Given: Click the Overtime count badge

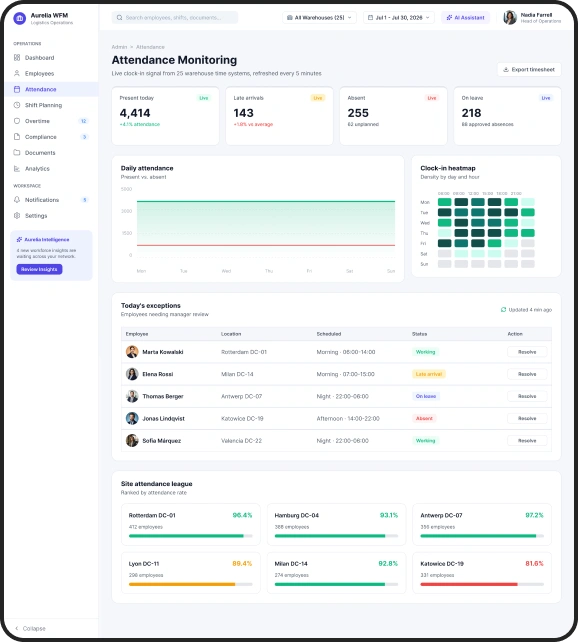Looking at the screenshot, I should click(x=84, y=121).
